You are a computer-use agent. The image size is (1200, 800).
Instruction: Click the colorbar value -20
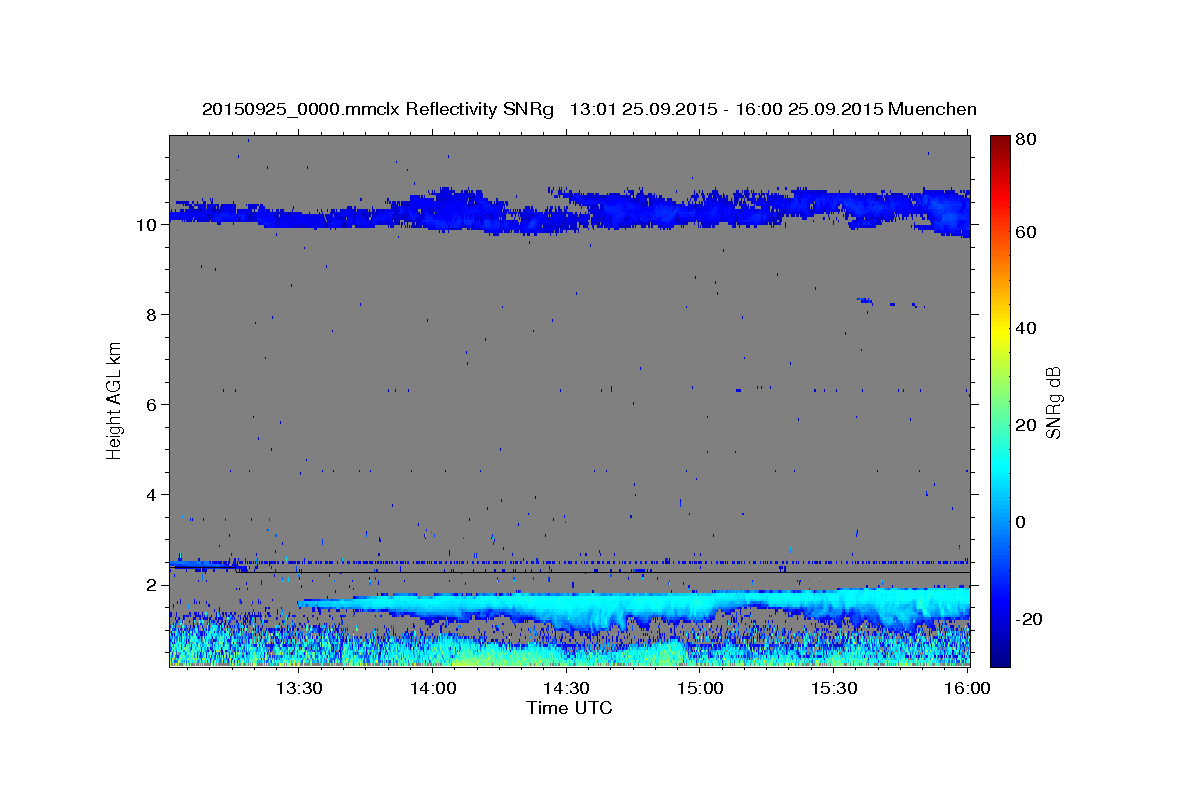click(1029, 619)
